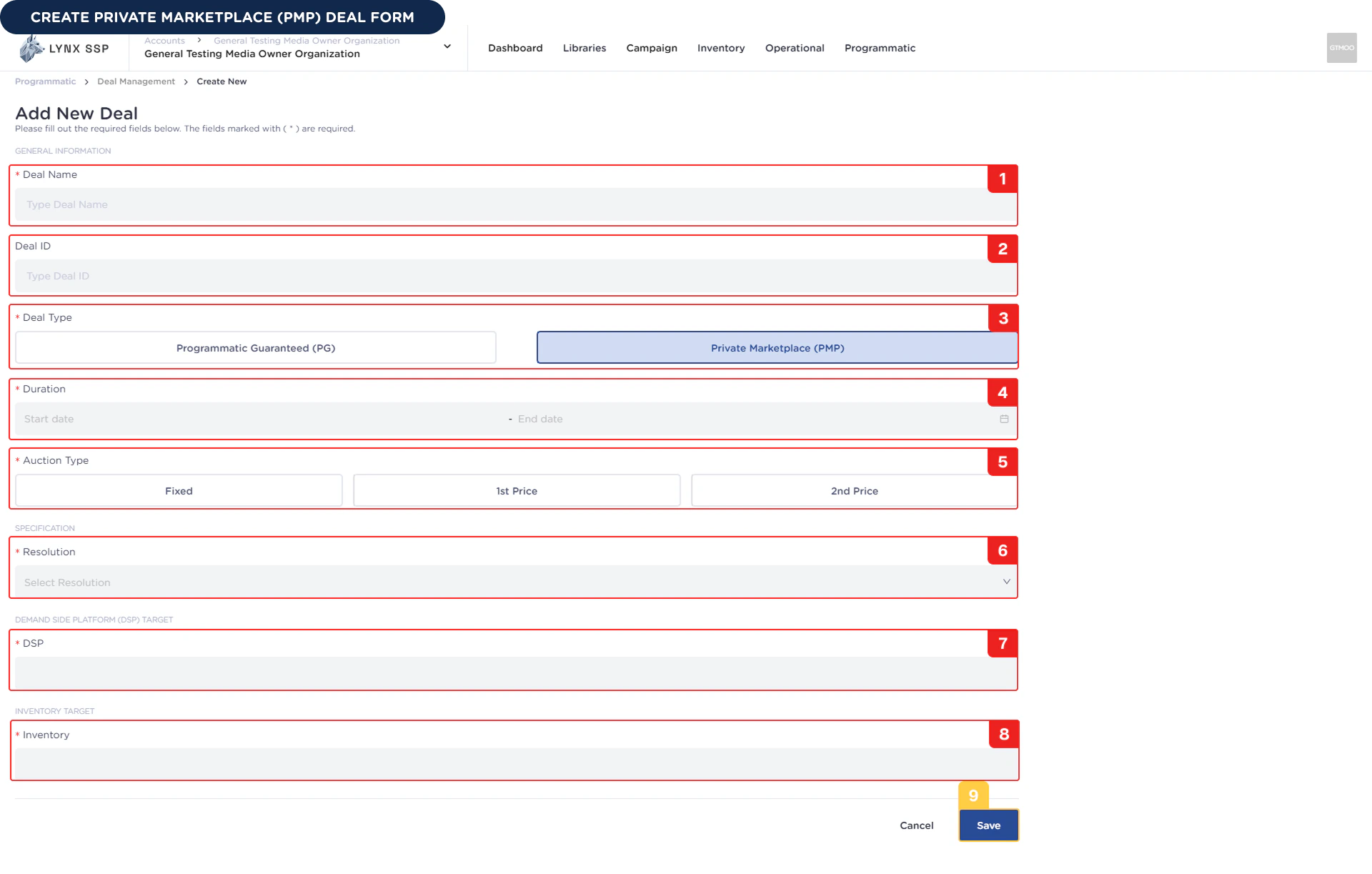Image resolution: width=1372 pixels, height=874 pixels.
Task: Open the Select Resolution dropdown
Action: pyautogui.click(x=514, y=582)
